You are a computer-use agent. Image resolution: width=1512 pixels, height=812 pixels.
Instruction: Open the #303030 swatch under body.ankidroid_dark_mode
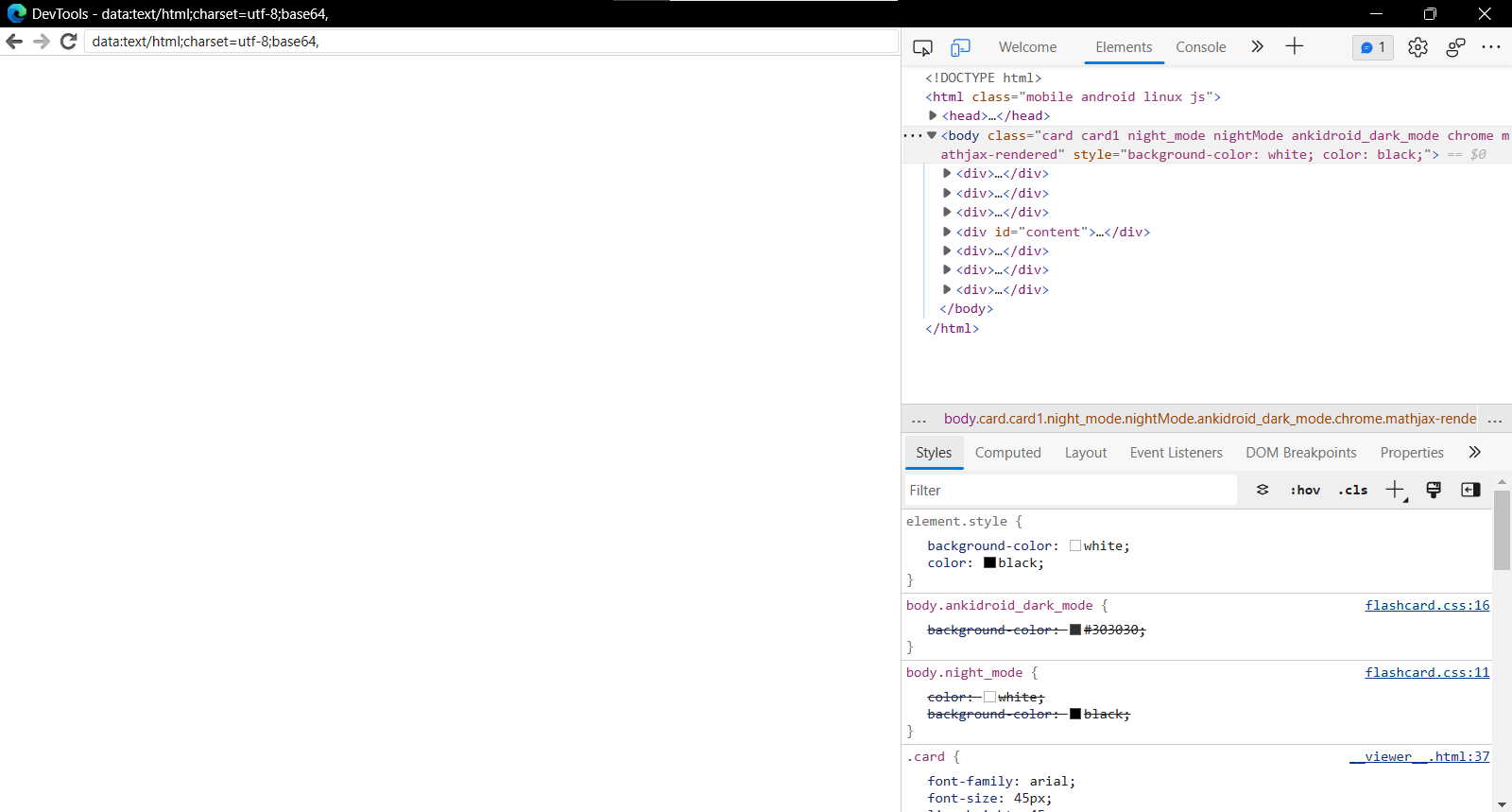coord(1075,630)
